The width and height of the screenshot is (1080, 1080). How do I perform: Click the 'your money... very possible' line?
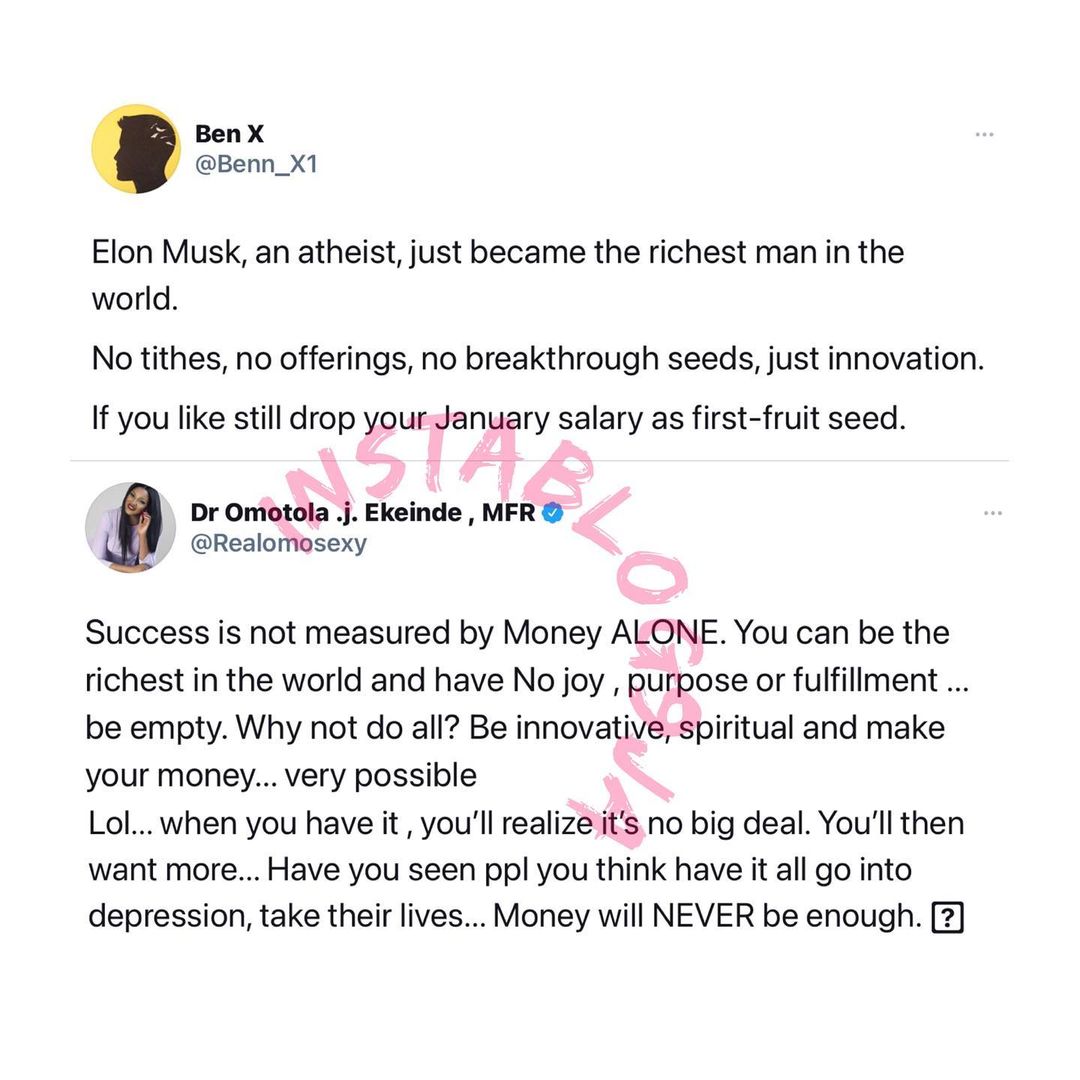(281, 775)
